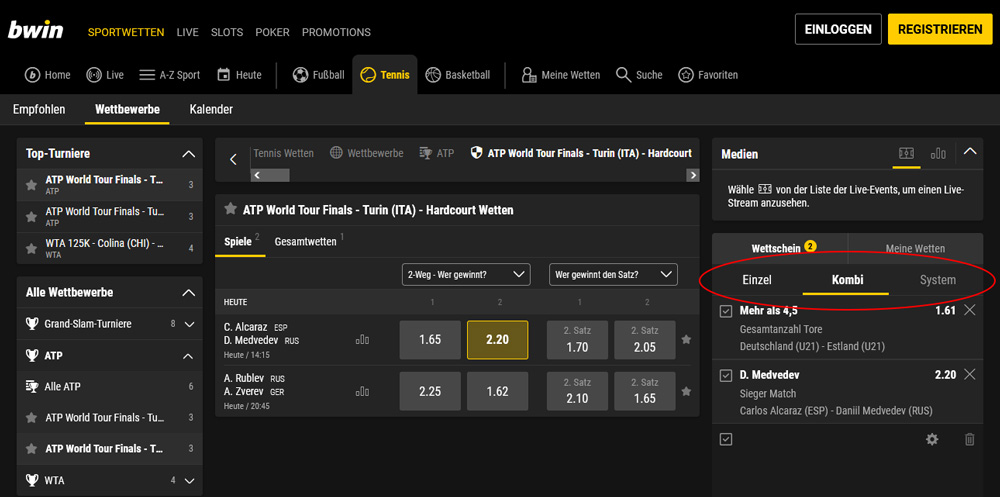Select 2. Satz odds 2.10
Viewport: 1000px width, 497px height.
[577, 391]
